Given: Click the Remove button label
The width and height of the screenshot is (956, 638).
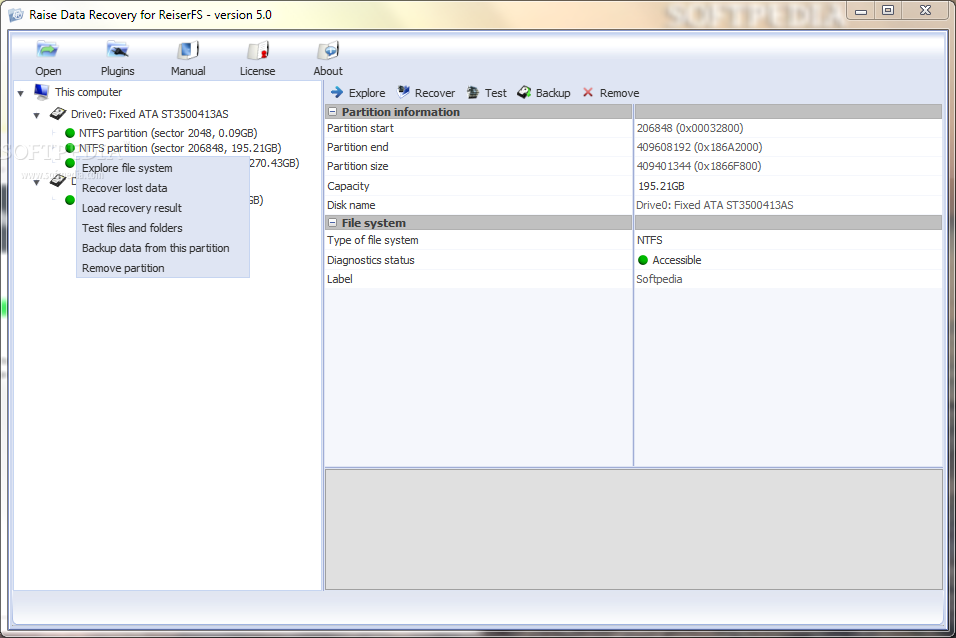Looking at the screenshot, I should 619,93.
